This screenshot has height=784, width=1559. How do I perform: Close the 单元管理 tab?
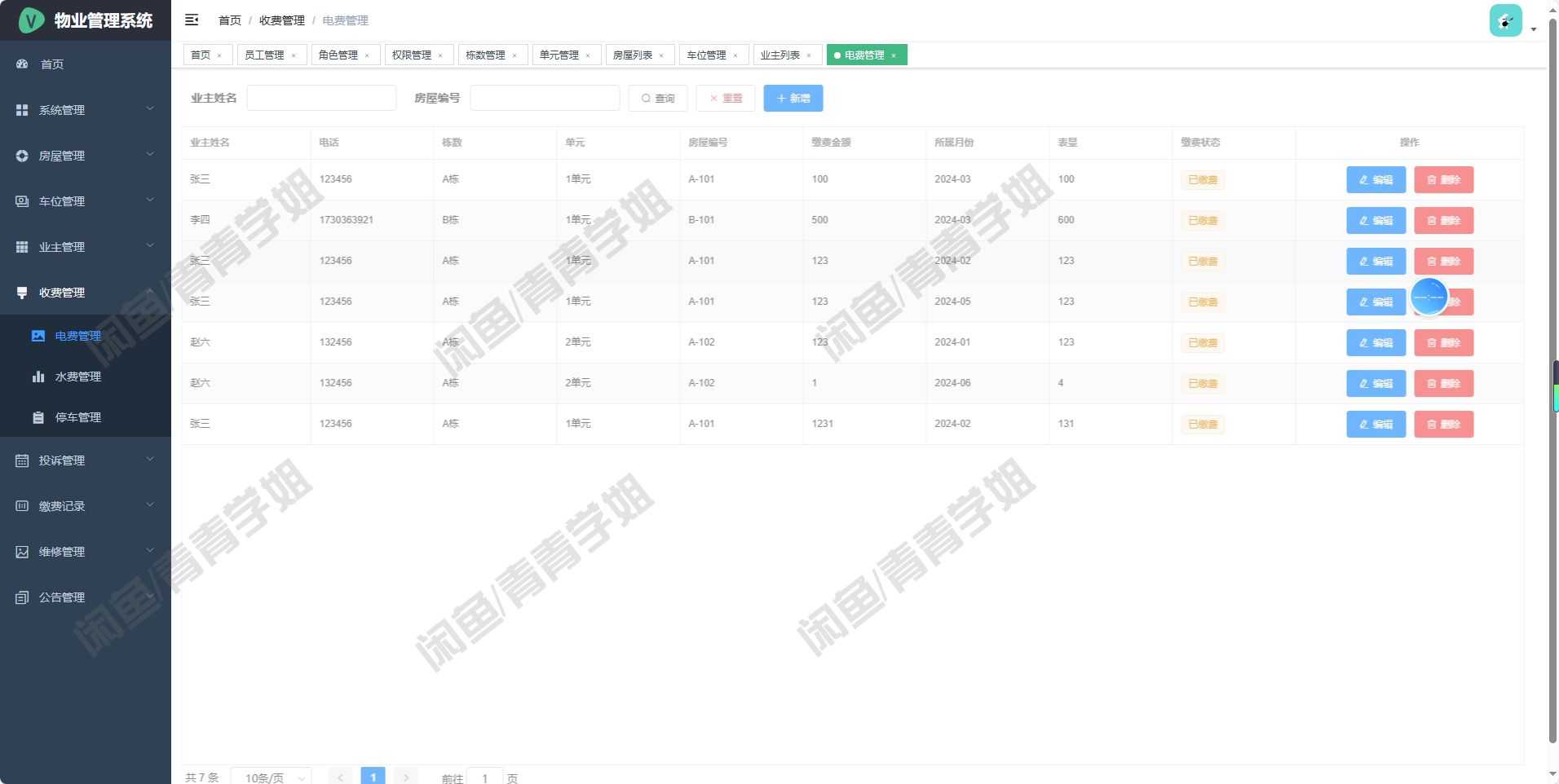[x=588, y=55]
